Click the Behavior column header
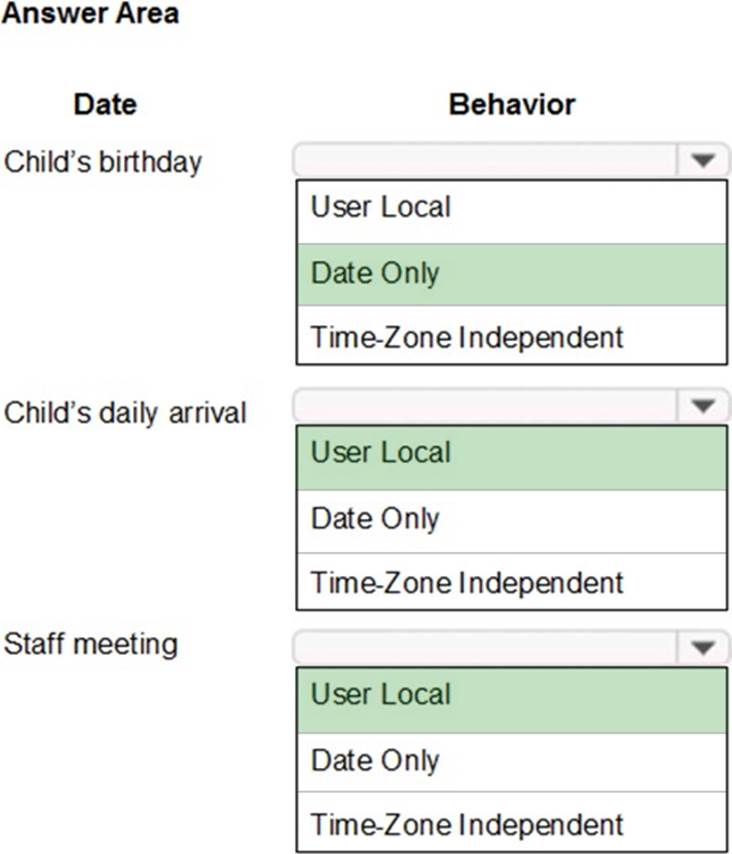 click(x=512, y=104)
